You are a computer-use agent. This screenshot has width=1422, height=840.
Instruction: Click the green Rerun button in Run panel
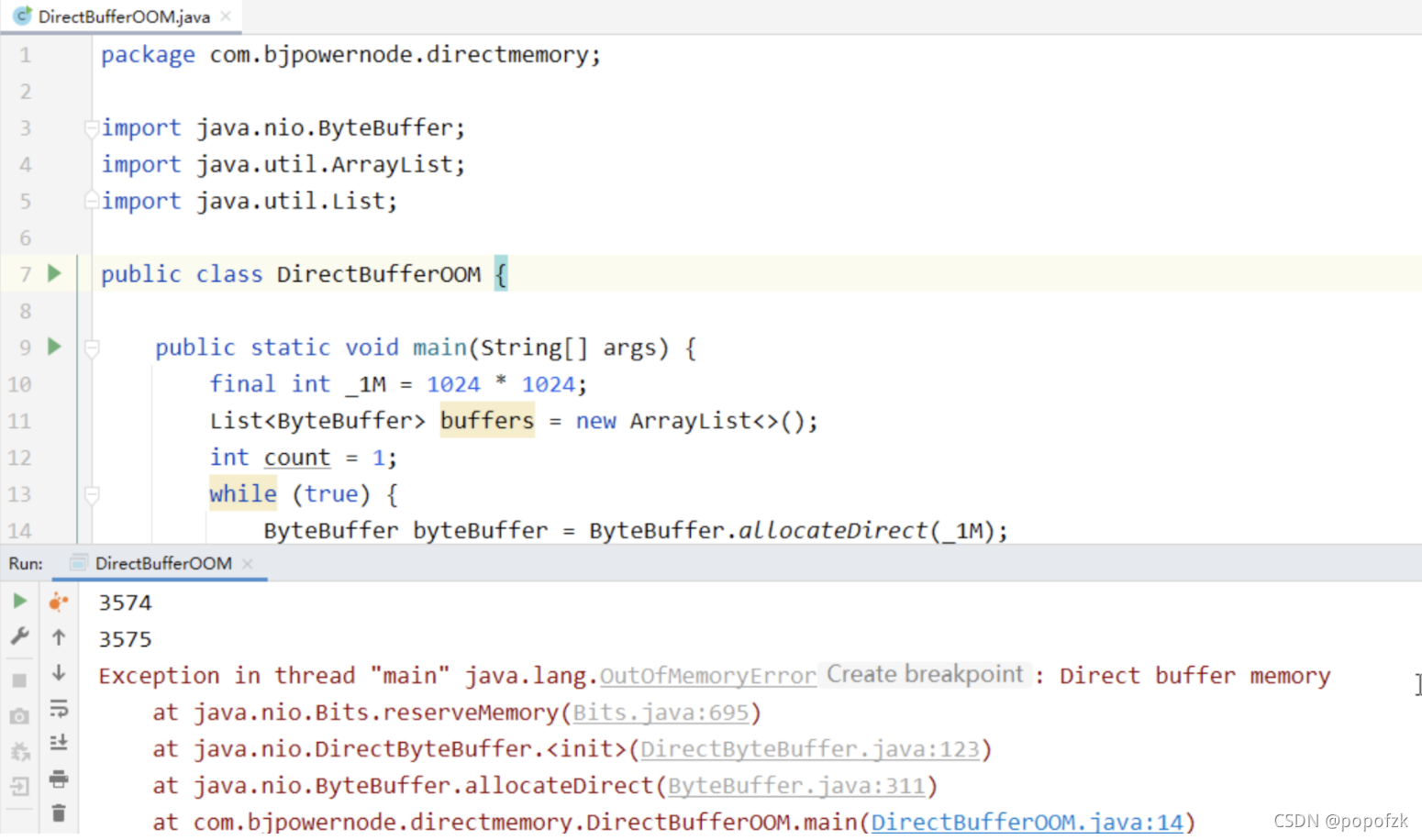(x=19, y=602)
